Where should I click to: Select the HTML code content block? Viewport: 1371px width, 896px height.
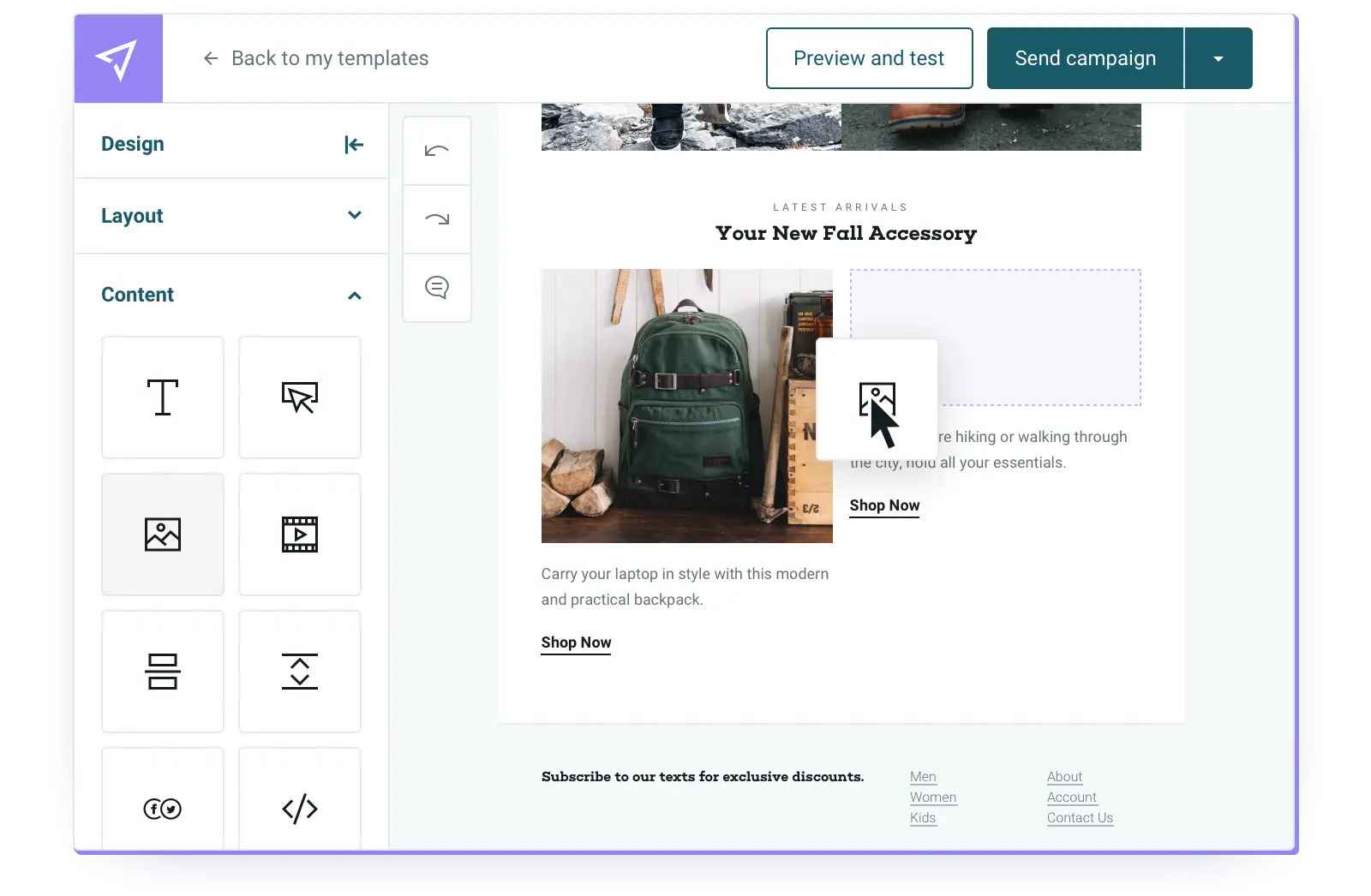[300, 800]
